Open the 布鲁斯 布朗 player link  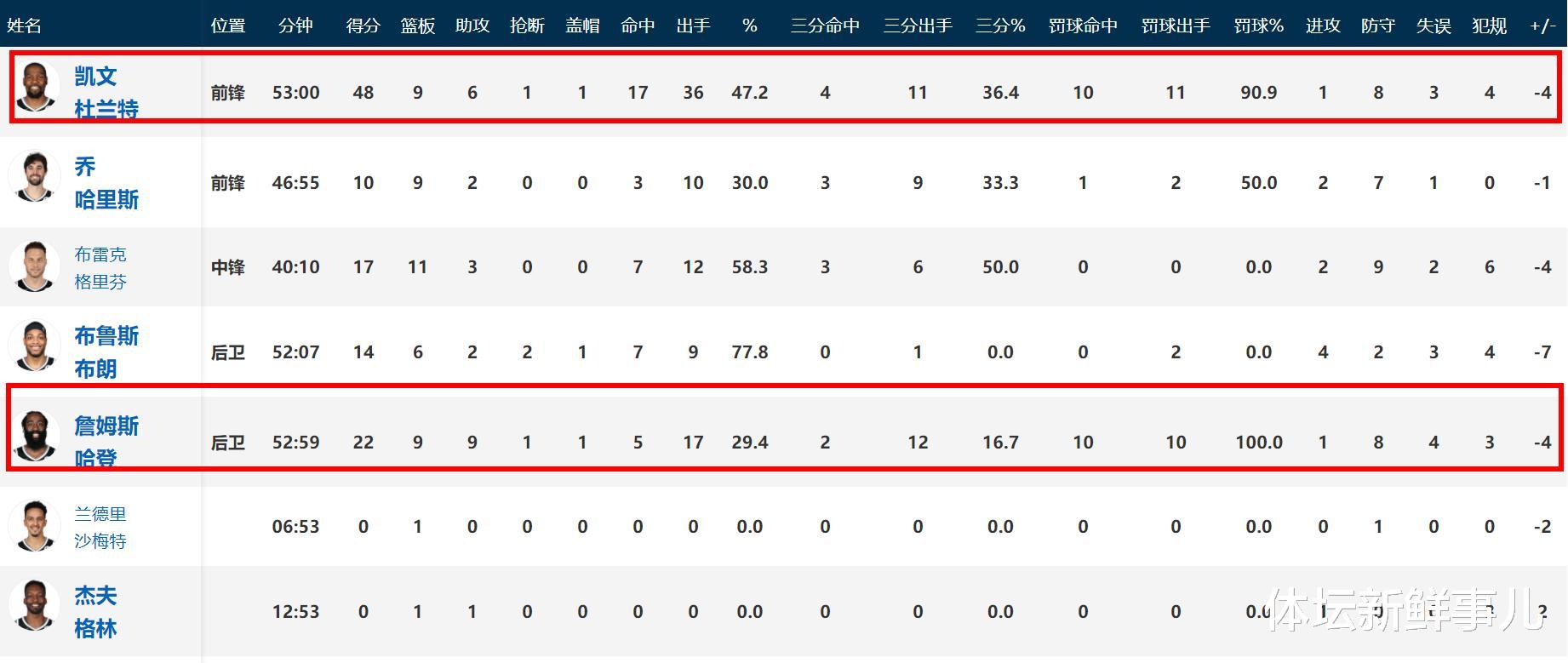click(106, 352)
